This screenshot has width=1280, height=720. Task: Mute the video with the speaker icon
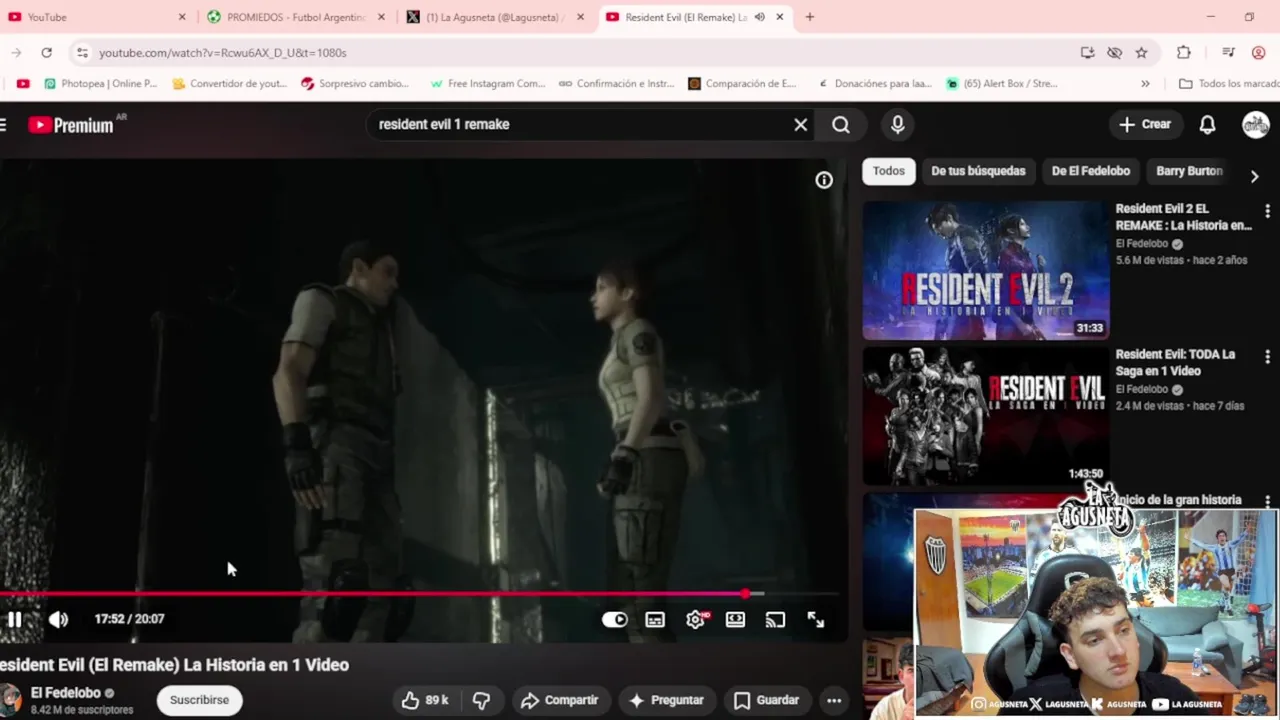[58, 619]
